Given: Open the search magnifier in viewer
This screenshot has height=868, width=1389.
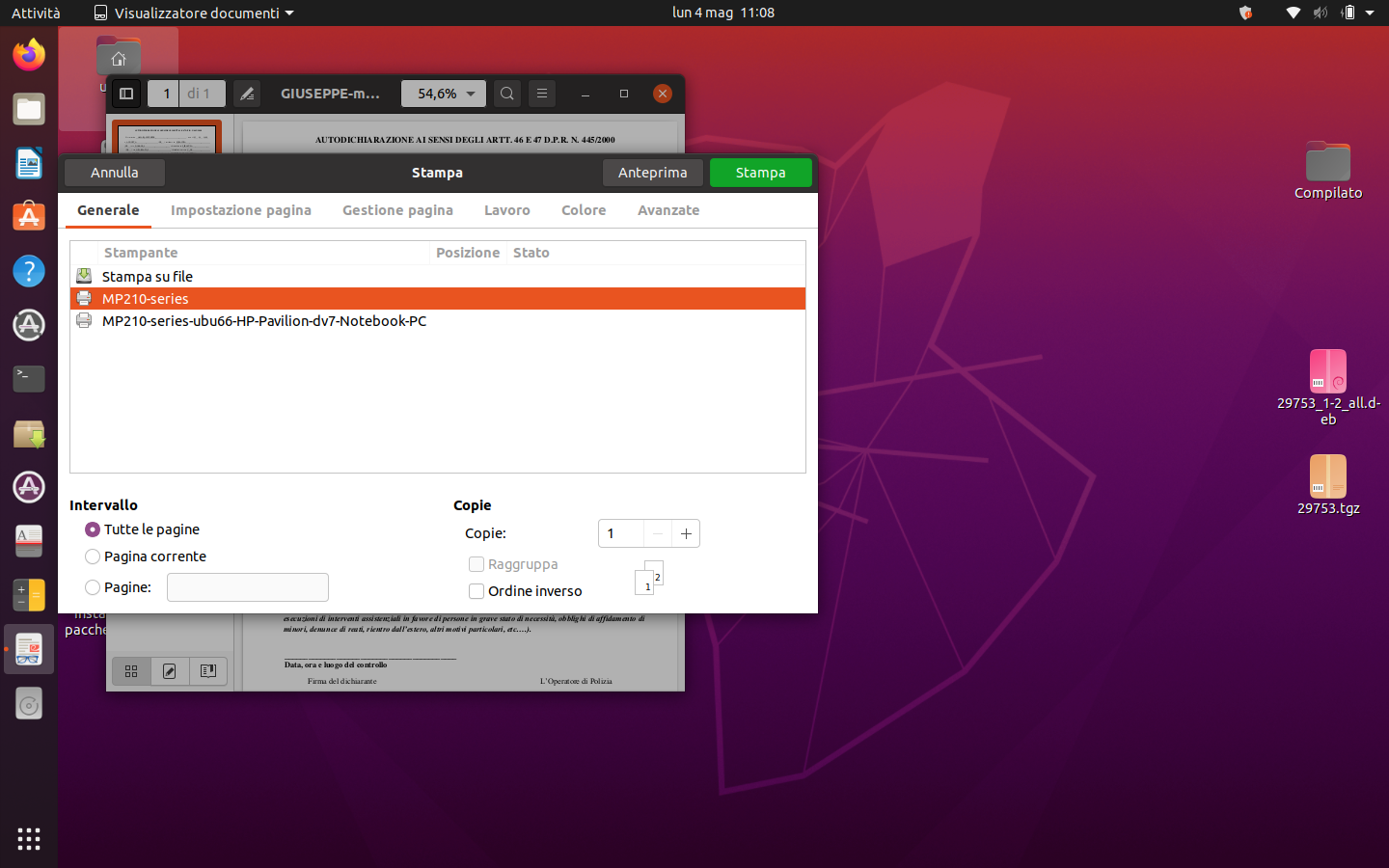Looking at the screenshot, I should pos(507,94).
